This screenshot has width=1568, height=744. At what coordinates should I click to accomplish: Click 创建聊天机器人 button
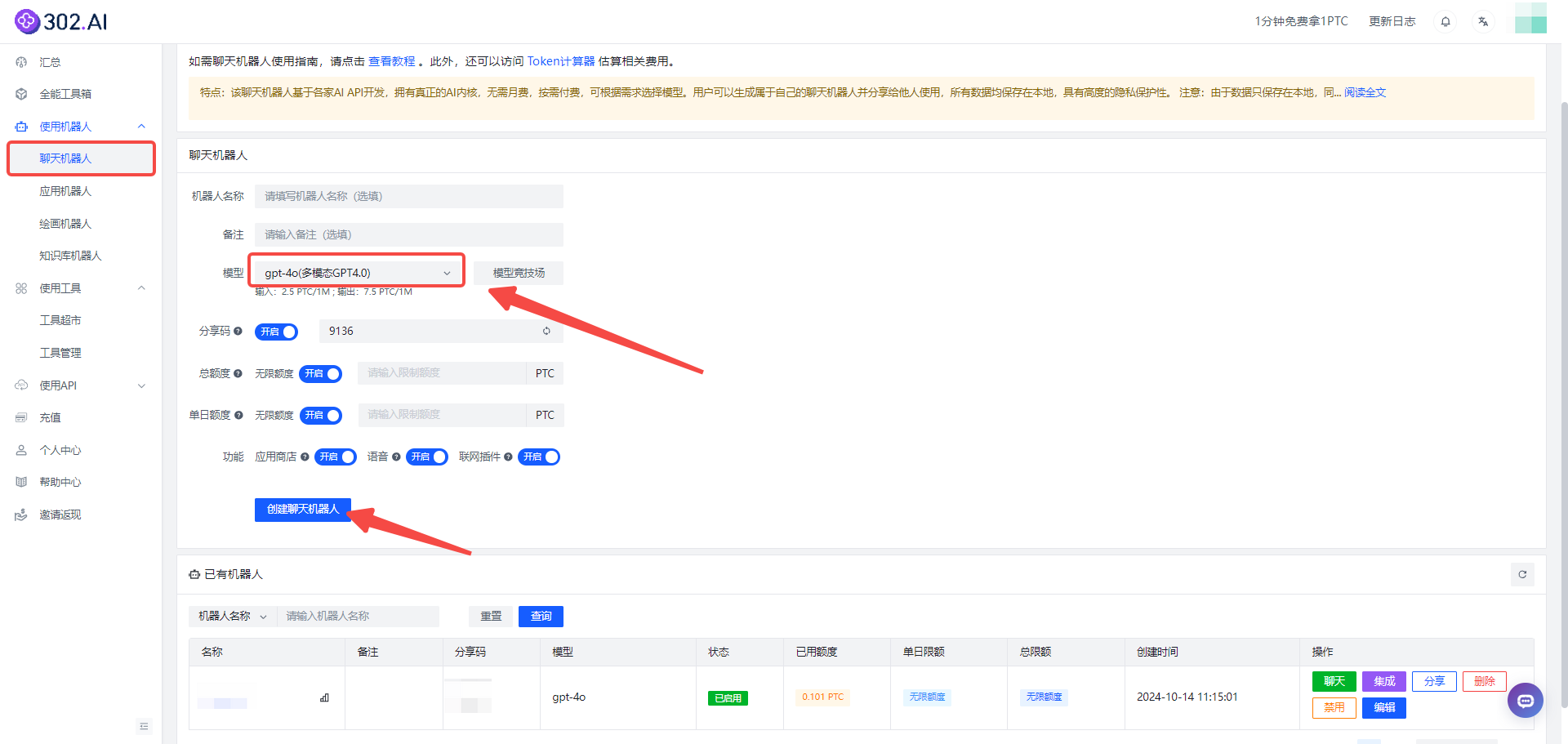(x=303, y=510)
